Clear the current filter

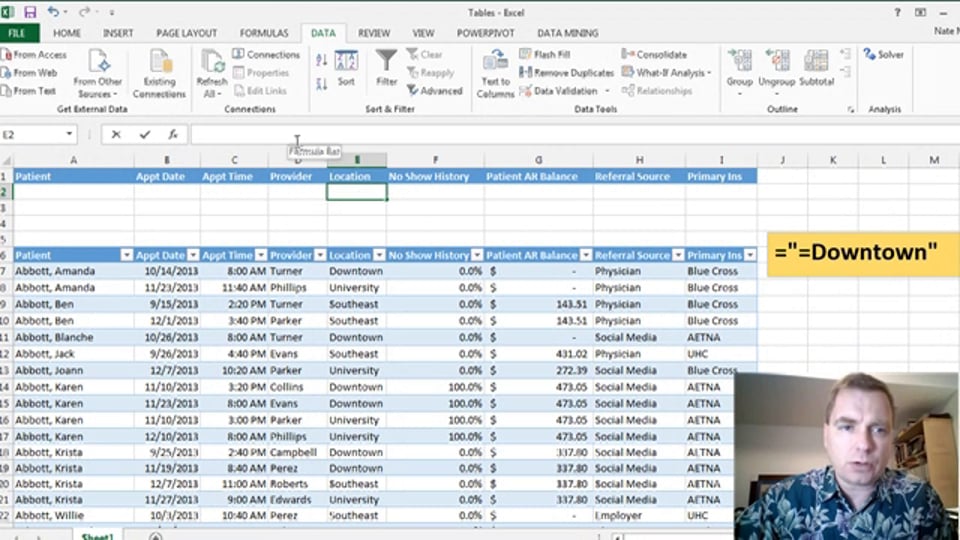click(x=424, y=54)
